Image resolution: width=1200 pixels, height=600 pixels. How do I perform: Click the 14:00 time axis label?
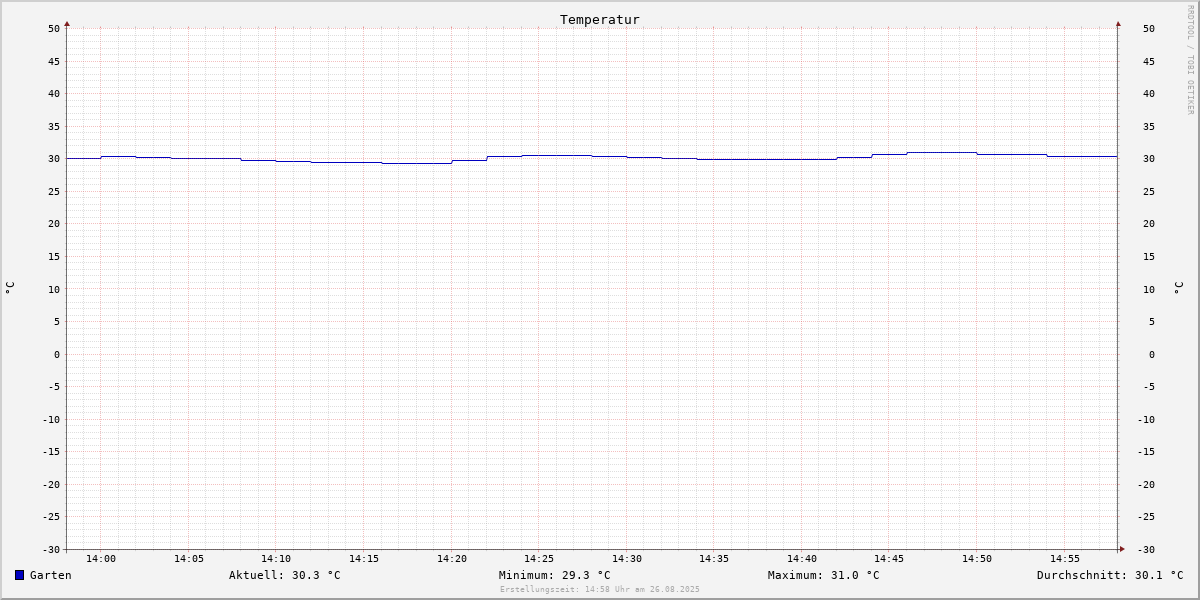101,558
